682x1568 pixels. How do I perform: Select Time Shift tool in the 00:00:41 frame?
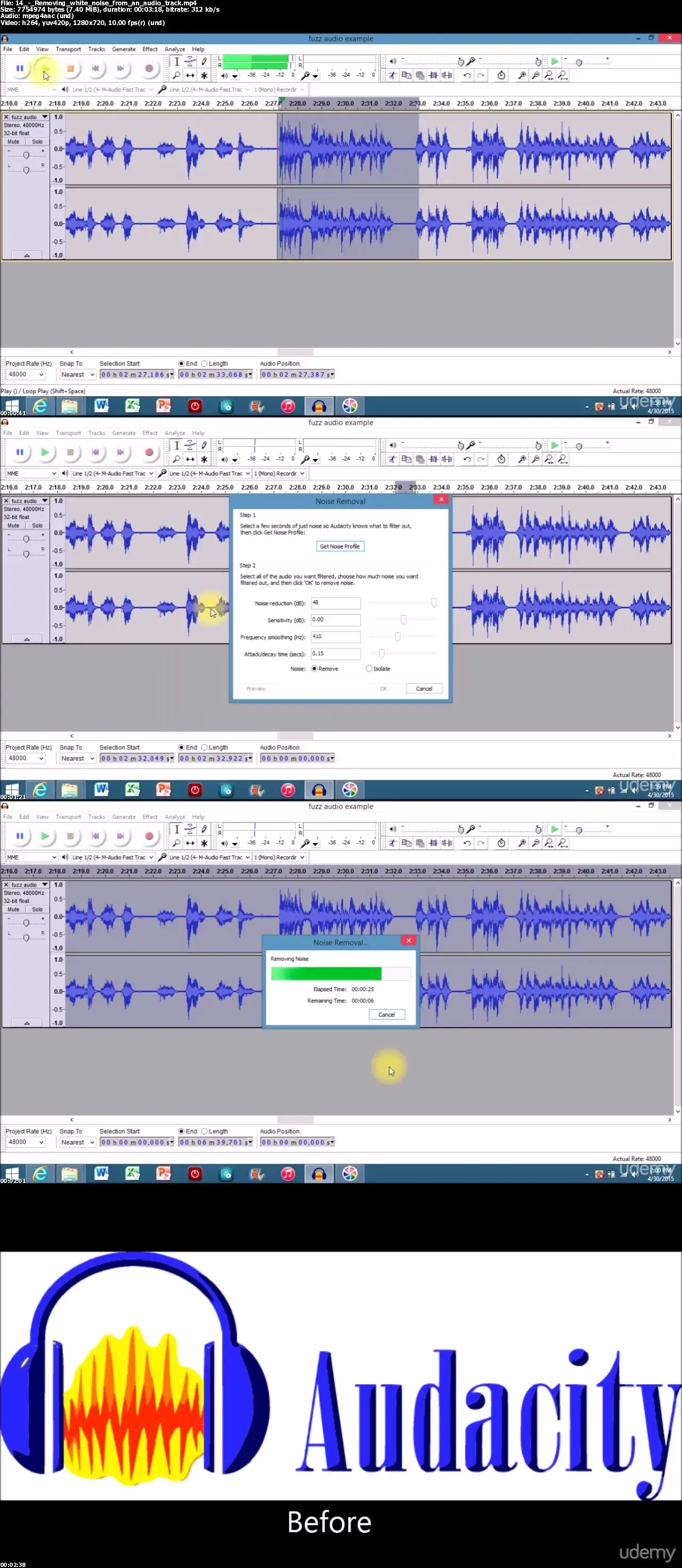[190, 76]
